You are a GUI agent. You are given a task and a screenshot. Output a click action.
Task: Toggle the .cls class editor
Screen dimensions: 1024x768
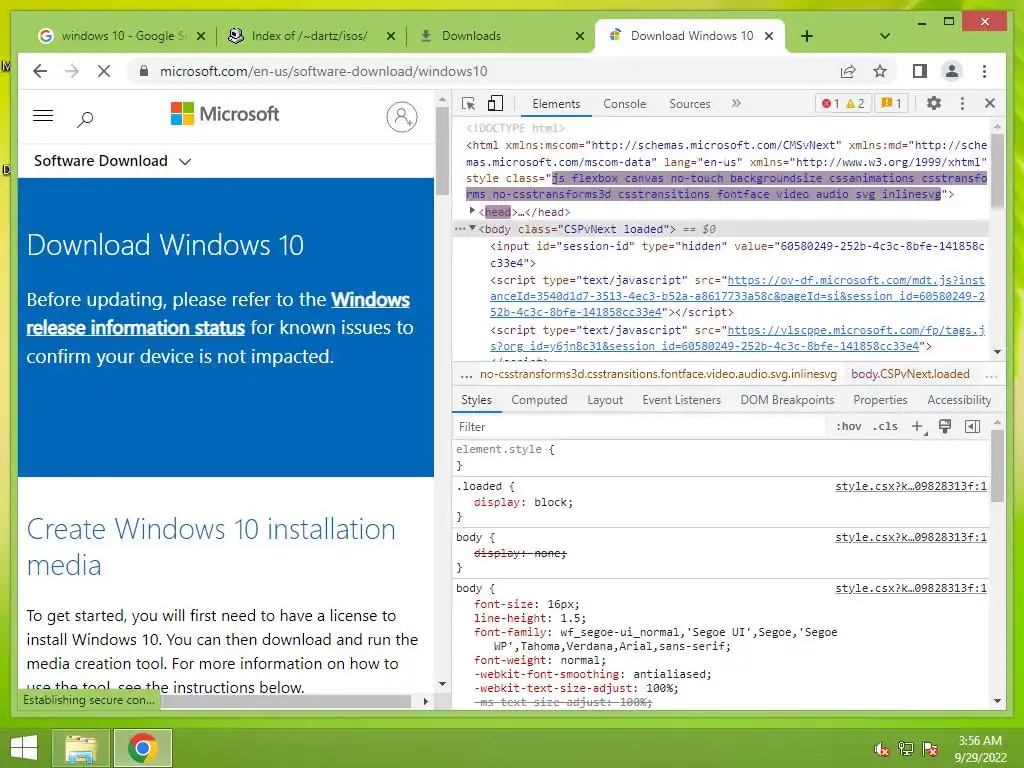tap(886, 426)
